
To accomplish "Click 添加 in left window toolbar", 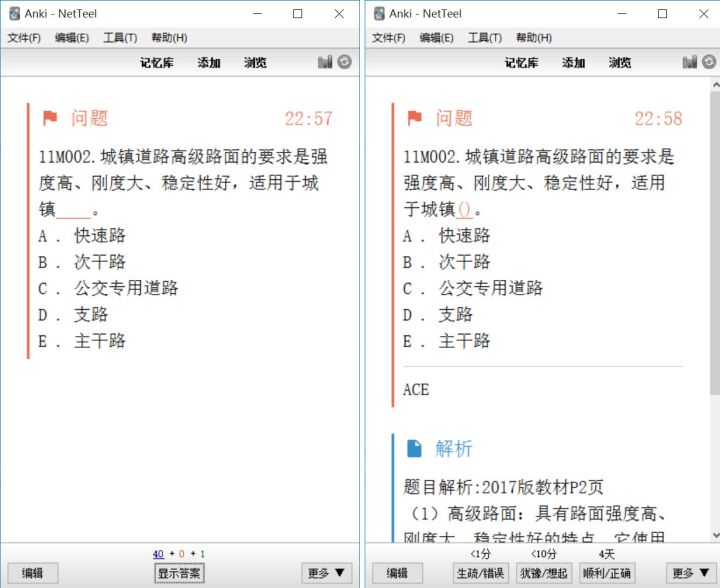I will point(209,62).
